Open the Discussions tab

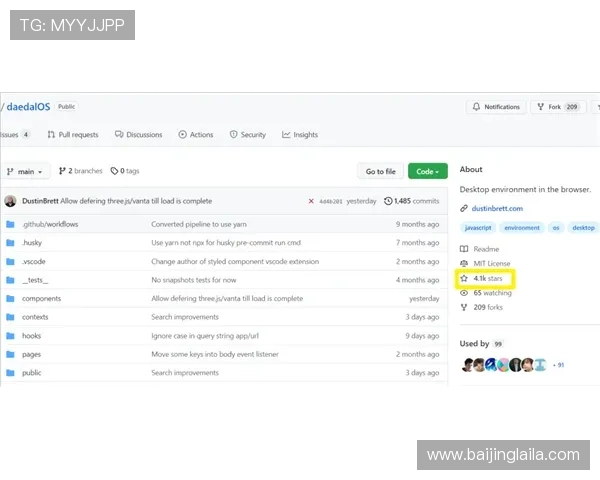tap(139, 135)
